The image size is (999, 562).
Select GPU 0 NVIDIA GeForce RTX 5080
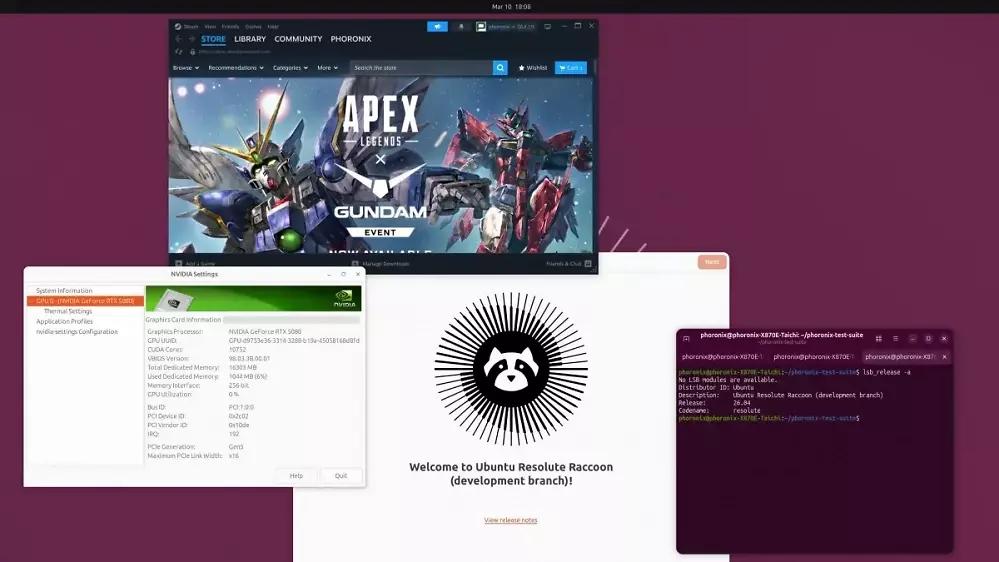pos(85,301)
